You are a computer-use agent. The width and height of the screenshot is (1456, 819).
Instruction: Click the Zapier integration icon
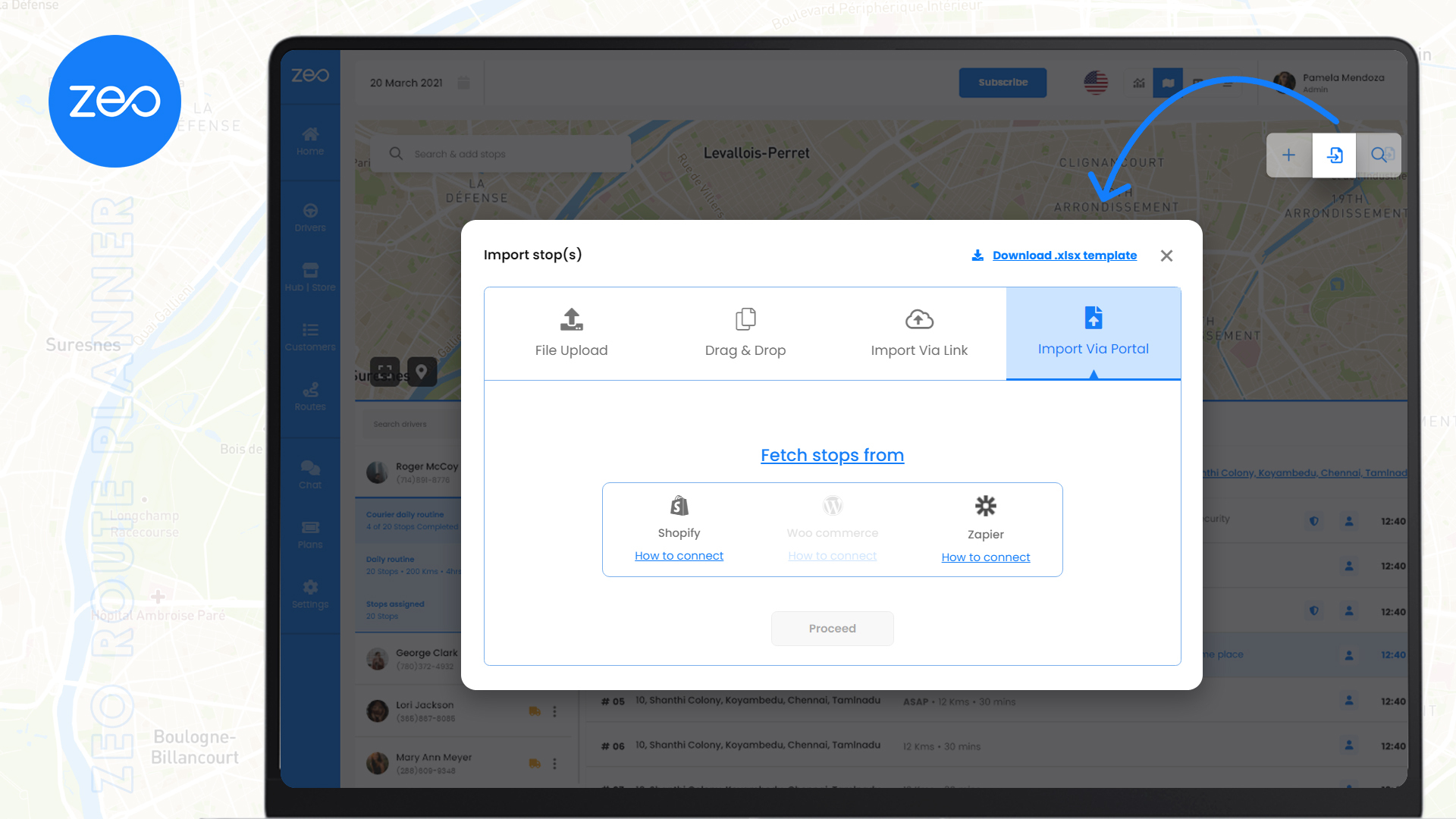[x=985, y=505]
